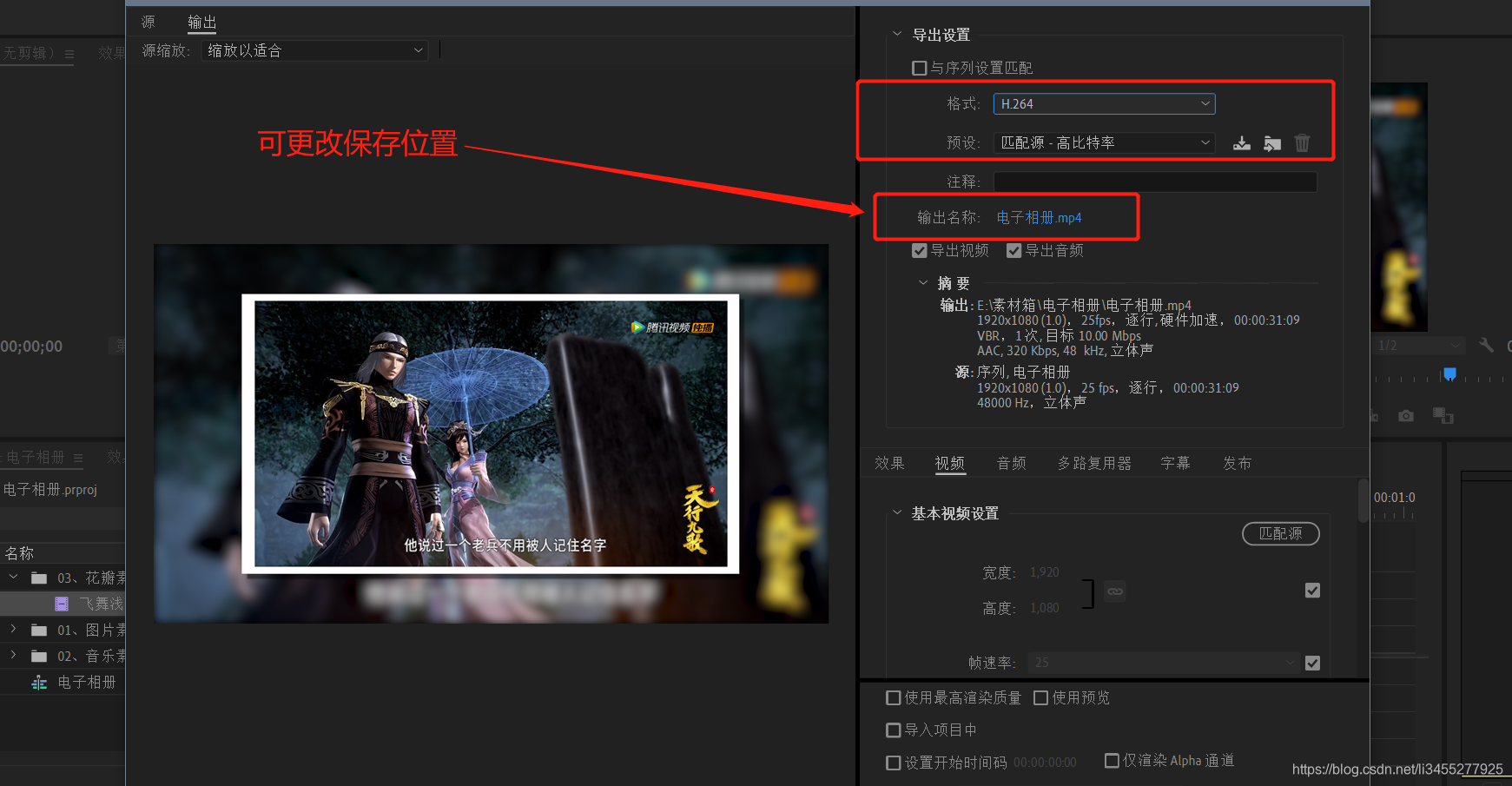Click the save preset icon next to 预设
Viewport: 1512px width, 786px height.
point(1242,143)
